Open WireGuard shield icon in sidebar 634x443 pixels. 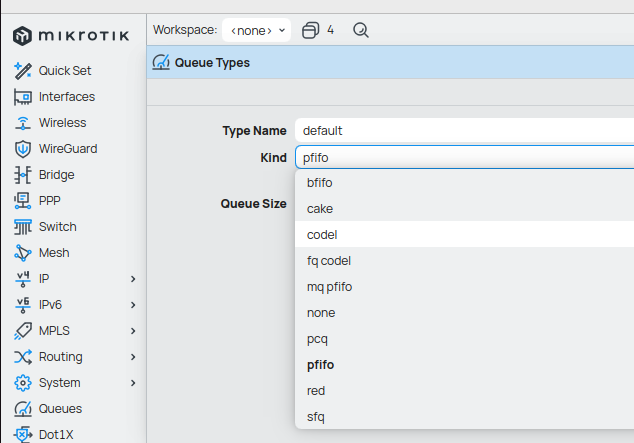pos(22,149)
